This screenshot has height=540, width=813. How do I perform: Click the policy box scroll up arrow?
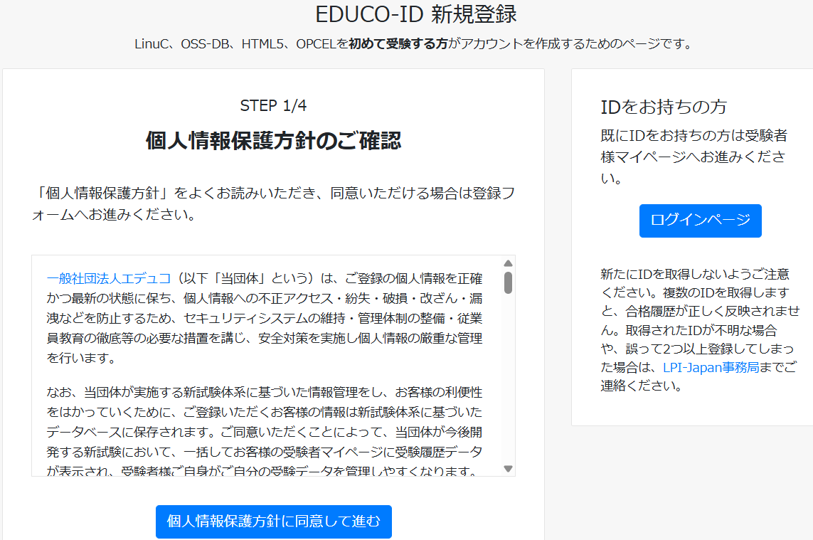click(x=508, y=264)
